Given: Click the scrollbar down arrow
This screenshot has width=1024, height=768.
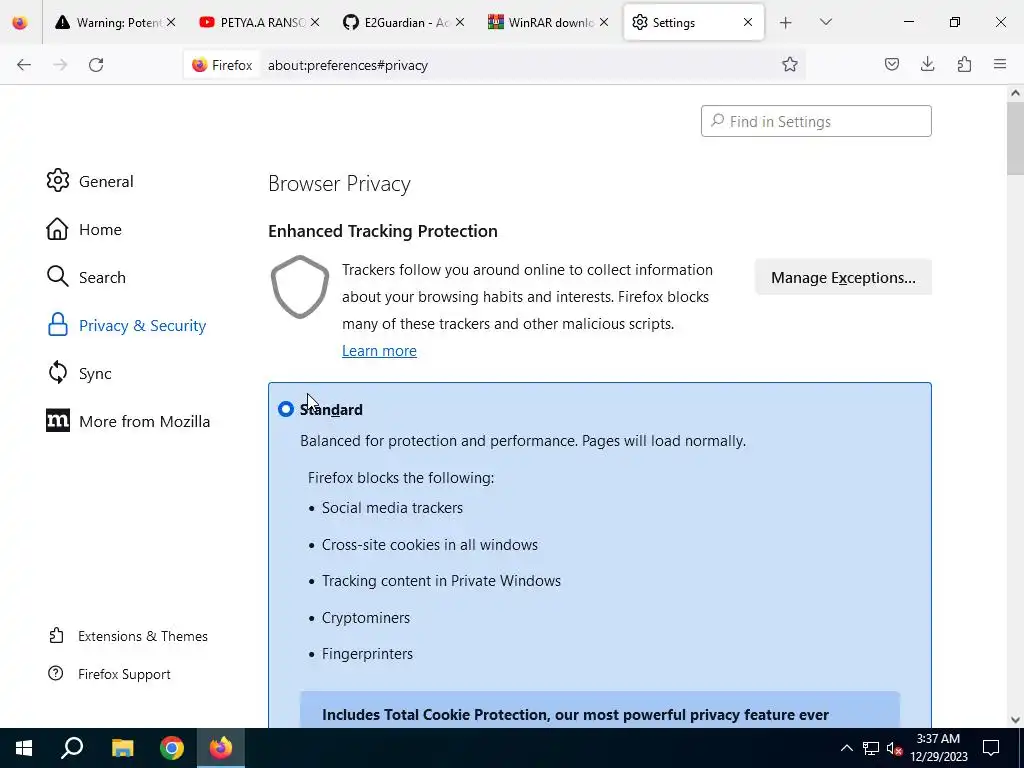Looking at the screenshot, I should [1015, 720].
